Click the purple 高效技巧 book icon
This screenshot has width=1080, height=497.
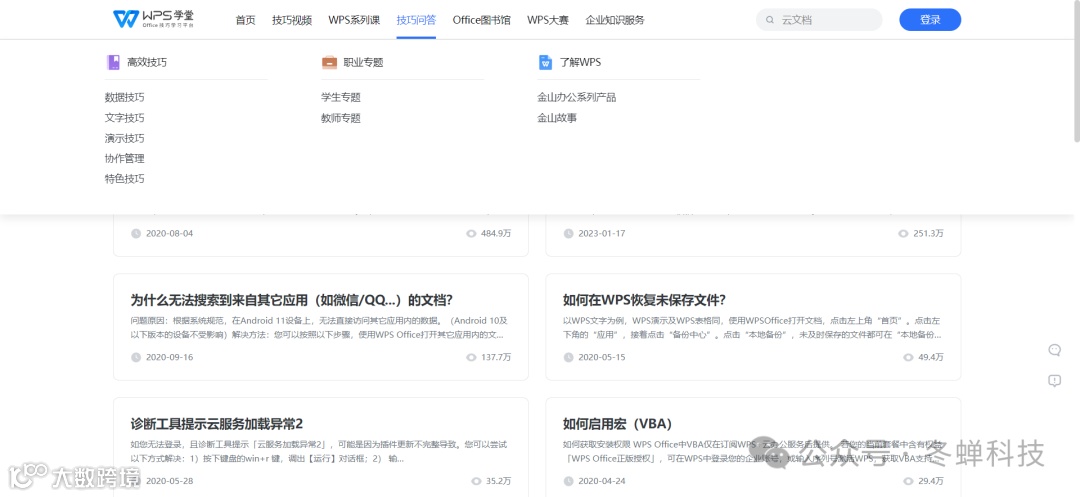[x=113, y=63]
